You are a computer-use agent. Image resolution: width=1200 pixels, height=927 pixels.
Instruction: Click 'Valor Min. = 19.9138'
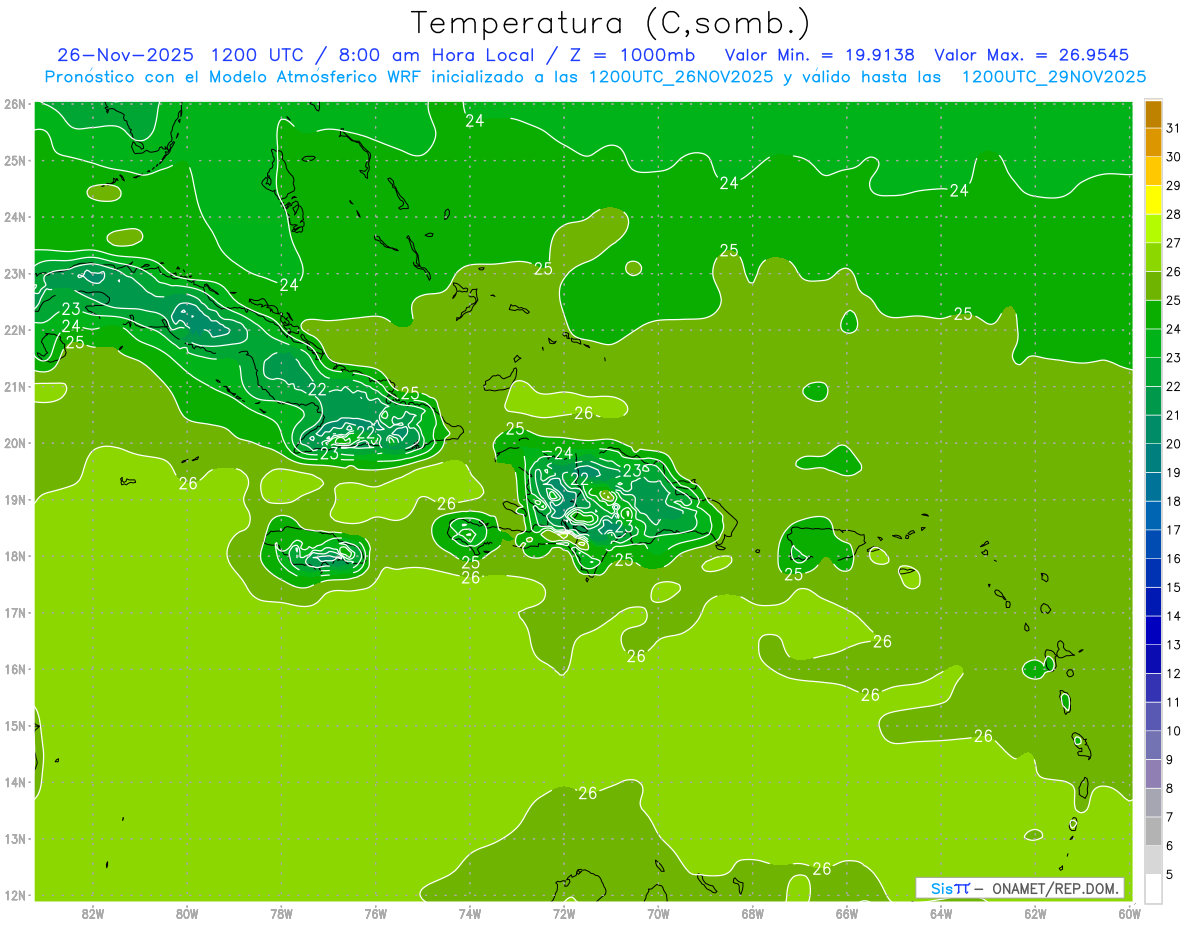819,54
